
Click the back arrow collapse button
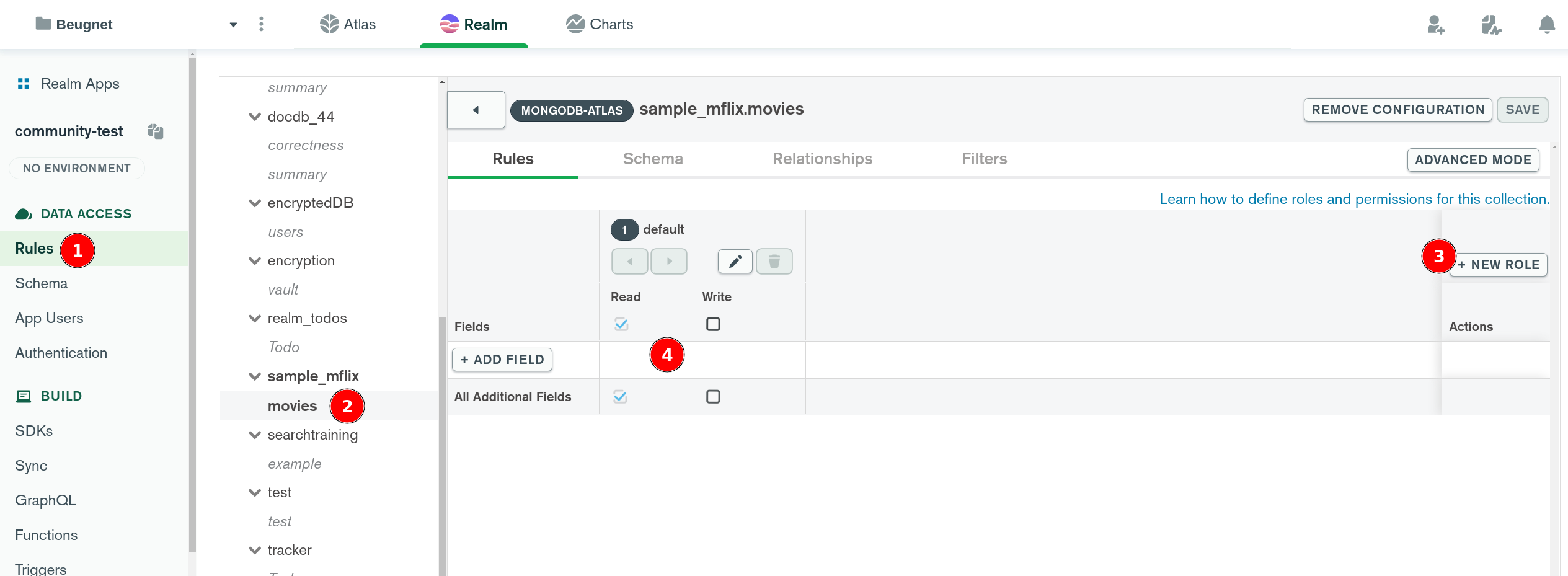476,110
